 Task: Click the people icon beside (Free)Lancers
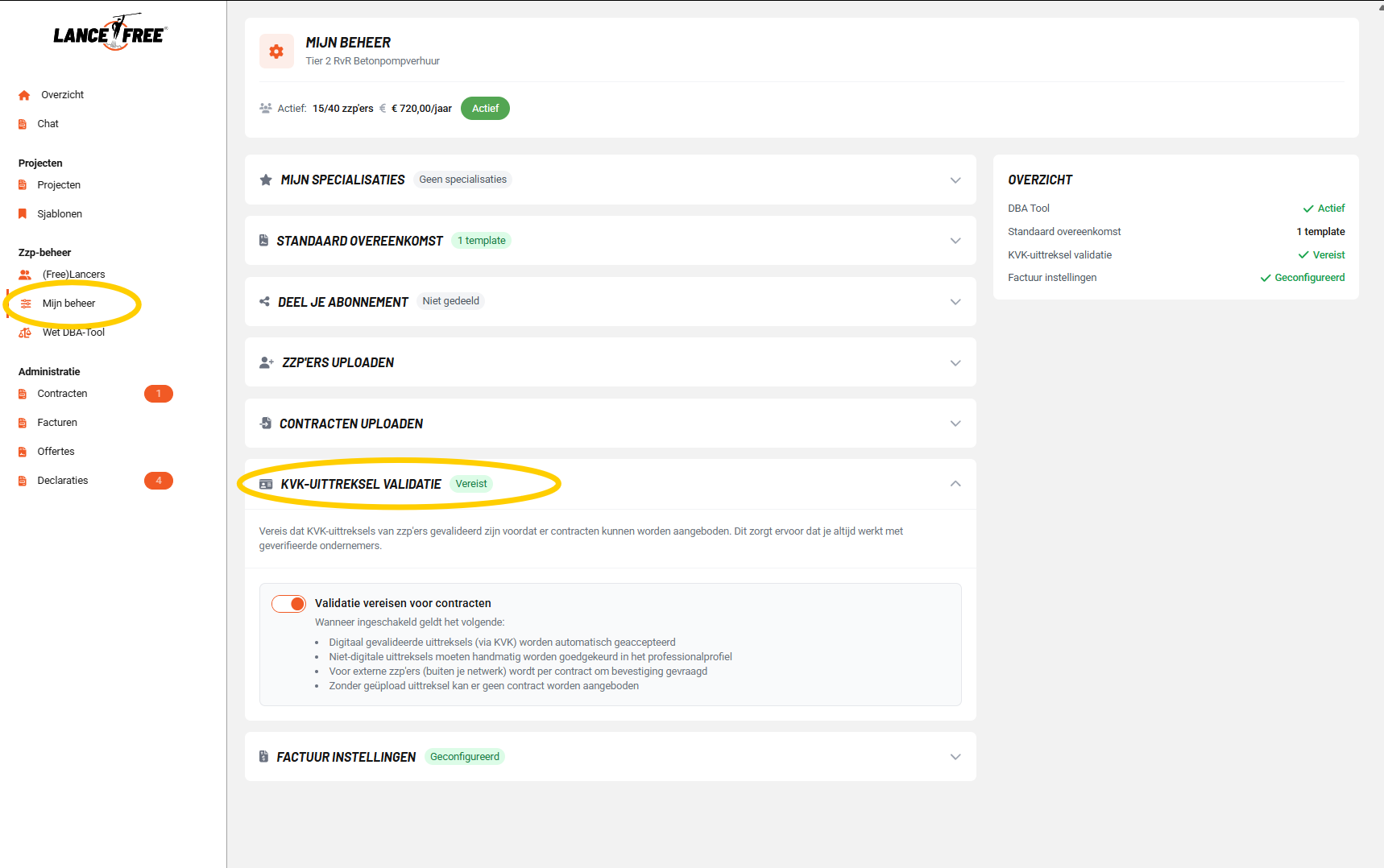coord(25,275)
